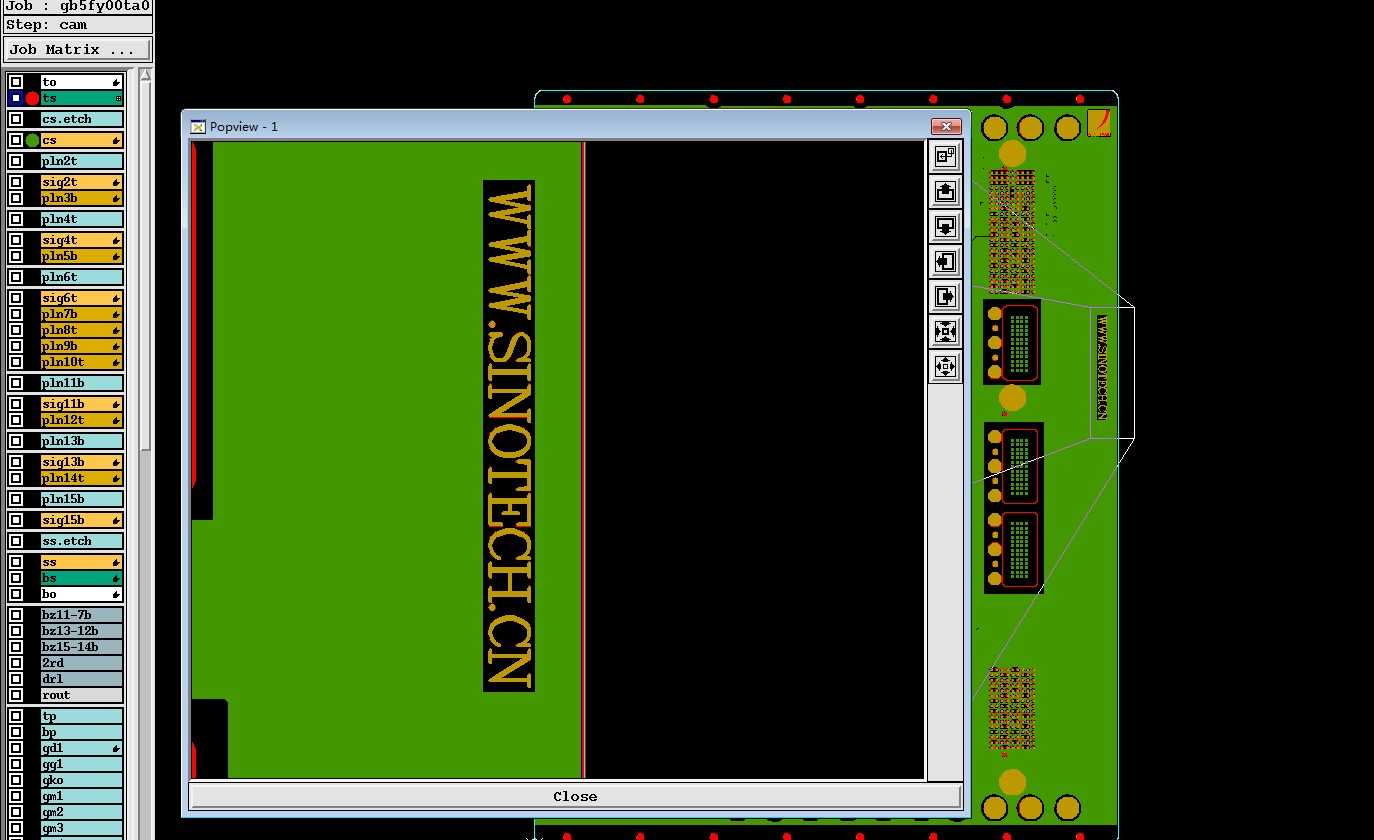Select the pln4t layer name
The height and width of the screenshot is (840, 1374).
coord(82,219)
